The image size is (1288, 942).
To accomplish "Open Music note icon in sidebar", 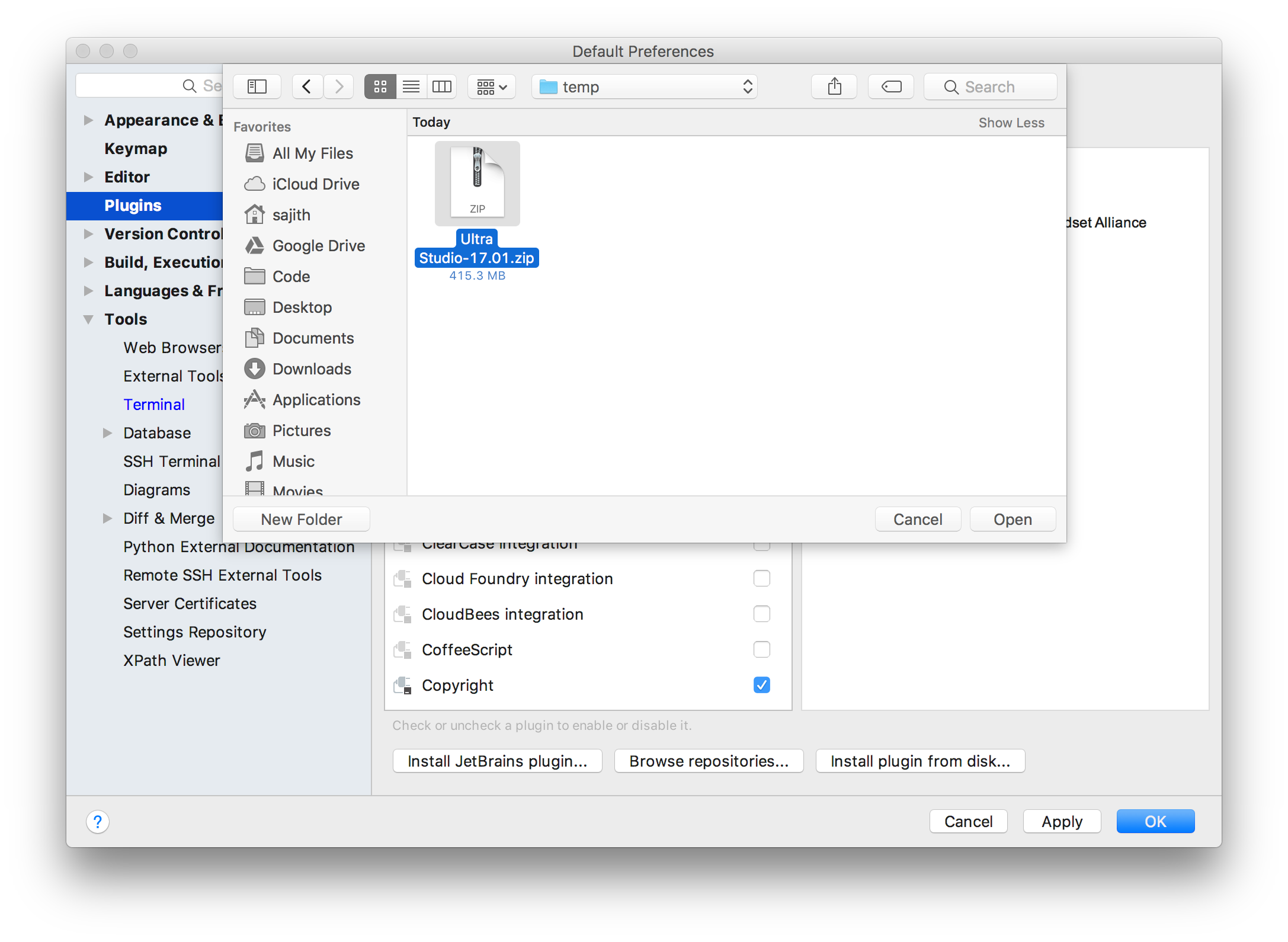I will pyautogui.click(x=254, y=461).
